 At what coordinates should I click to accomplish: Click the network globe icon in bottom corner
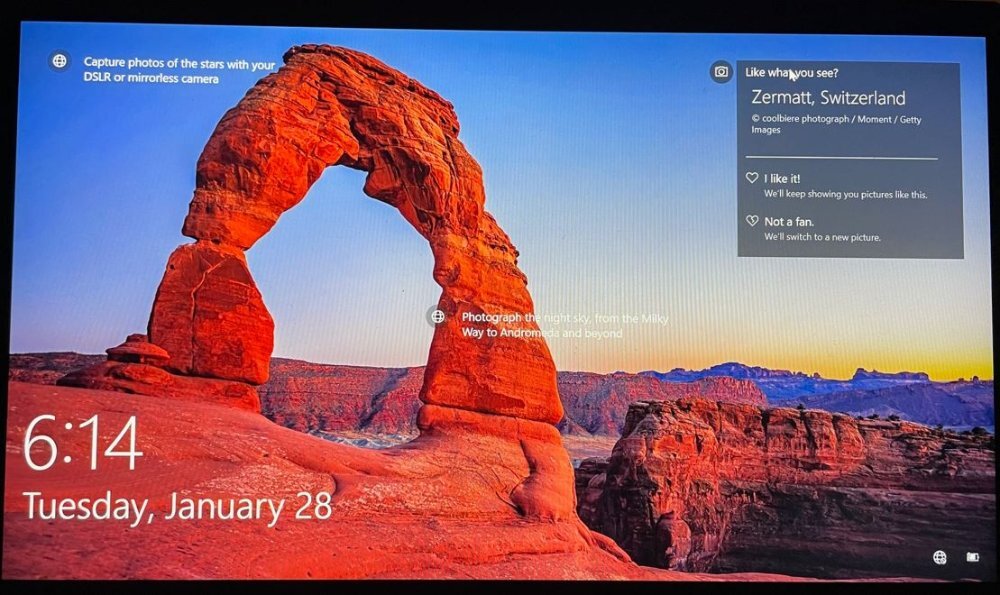[939, 557]
